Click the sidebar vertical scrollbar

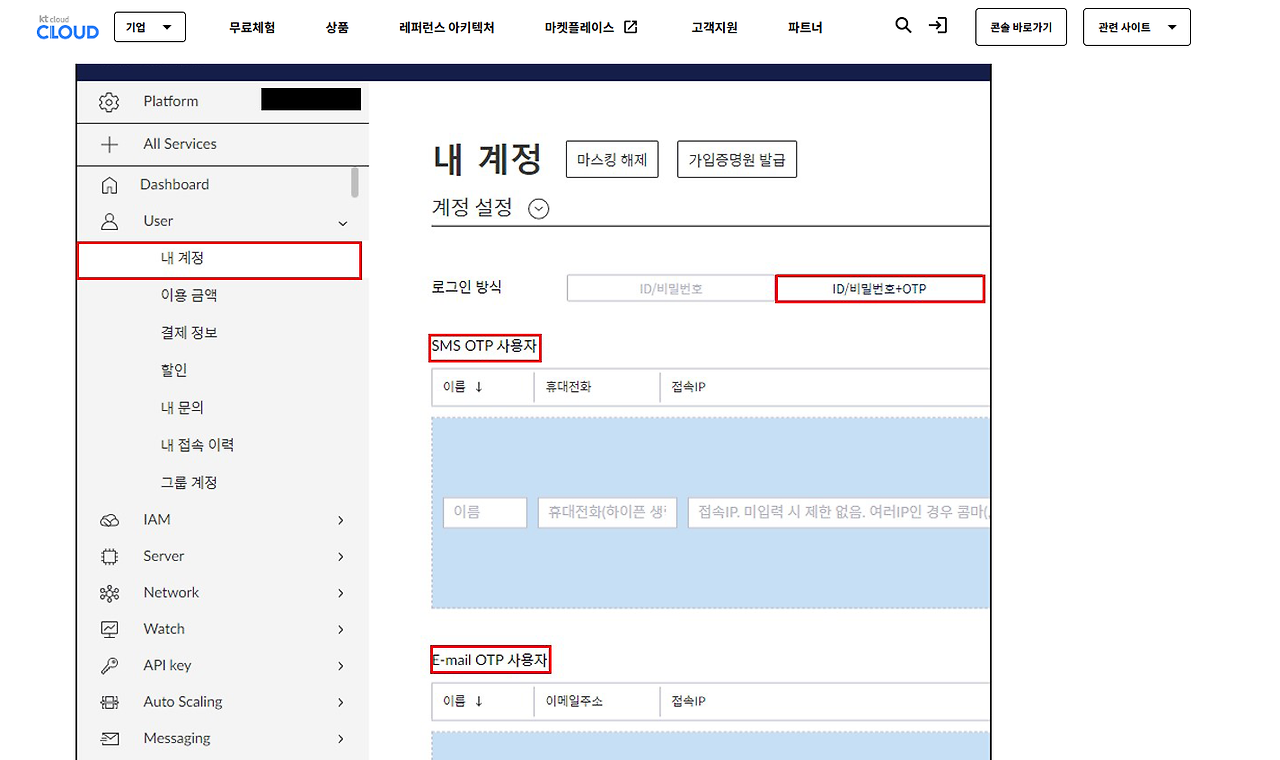coord(355,184)
